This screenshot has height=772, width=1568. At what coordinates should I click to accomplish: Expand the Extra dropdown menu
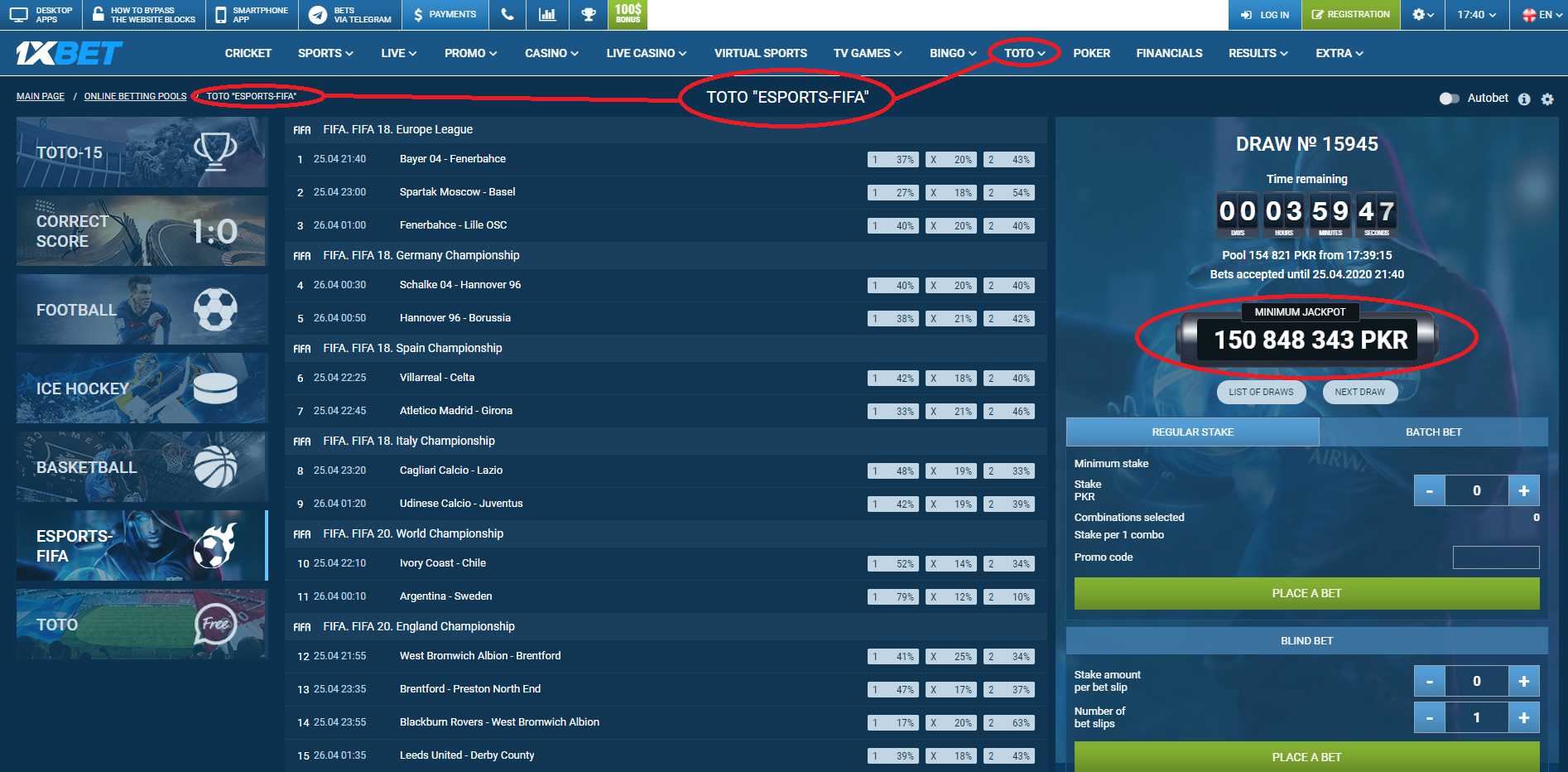(1339, 53)
